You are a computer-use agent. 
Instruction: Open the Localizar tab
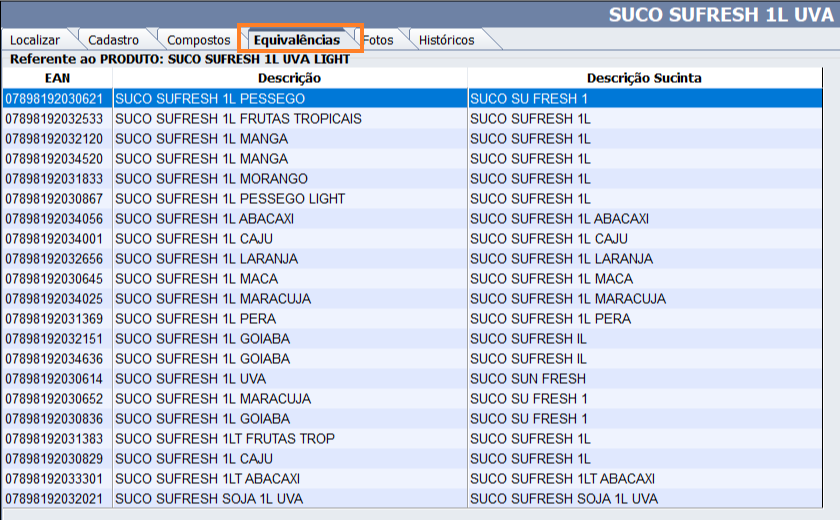click(x=35, y=40)
